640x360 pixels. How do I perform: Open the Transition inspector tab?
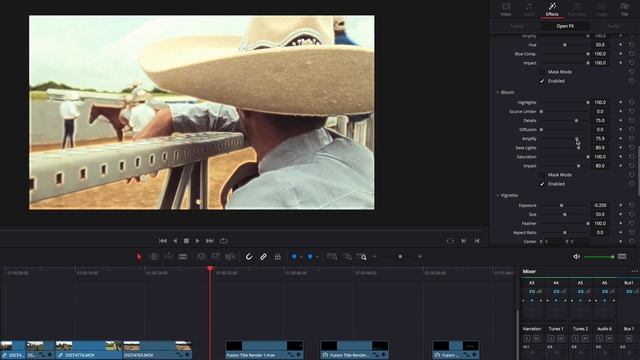(x=577, y=9)
